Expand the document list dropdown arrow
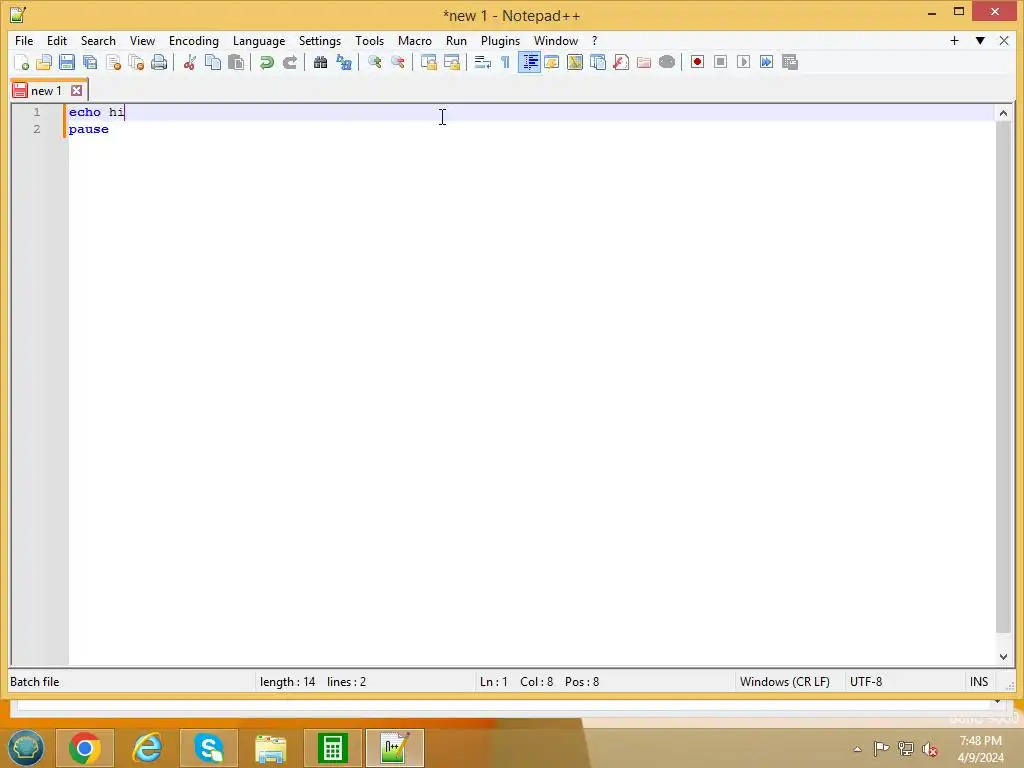Screen dimensions: 1024x768 click(980, 40)
